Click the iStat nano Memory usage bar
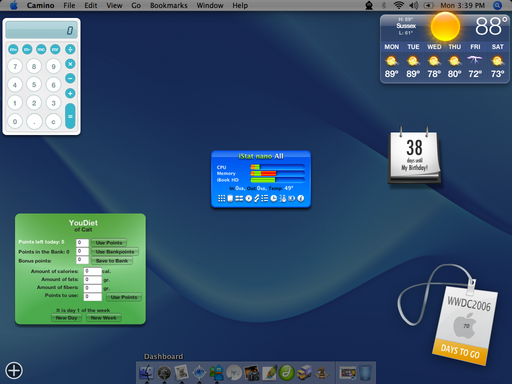Image resolution: width=512 pixels, height=384 pixels. [278, 173]
